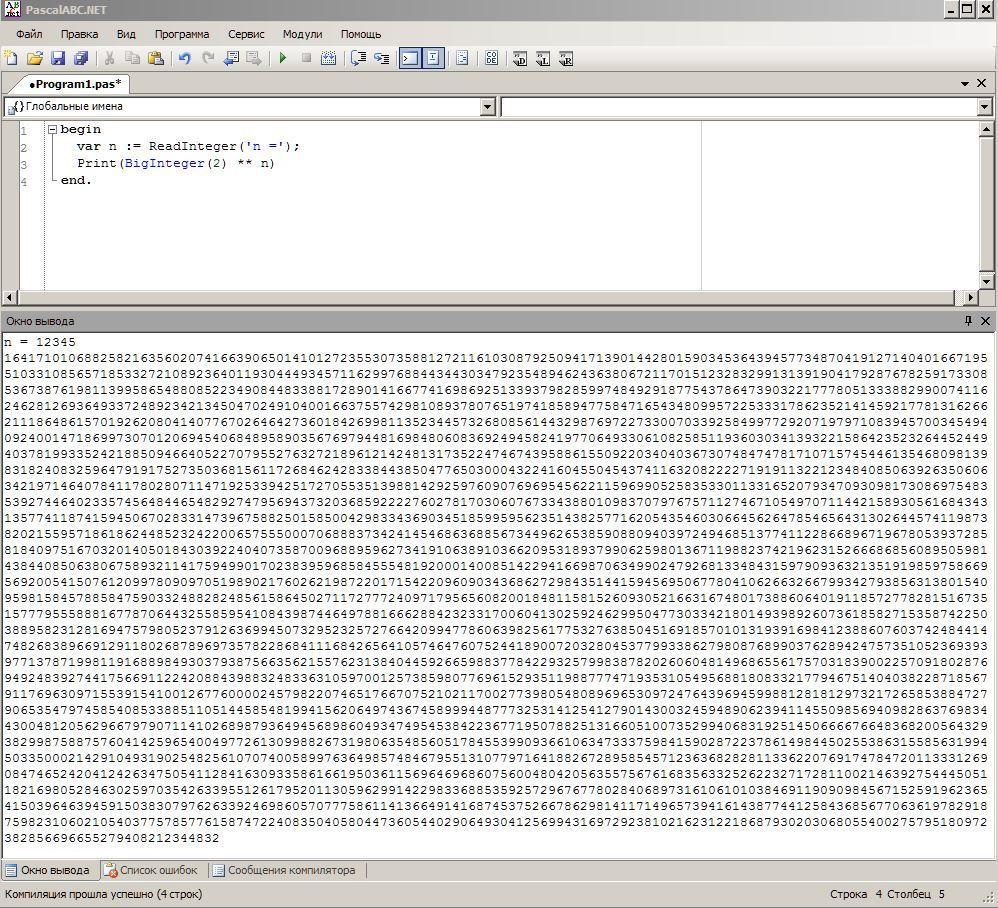The image size is (998, 908).
Task: Open the Сервис menu
Action: (246, 34)
